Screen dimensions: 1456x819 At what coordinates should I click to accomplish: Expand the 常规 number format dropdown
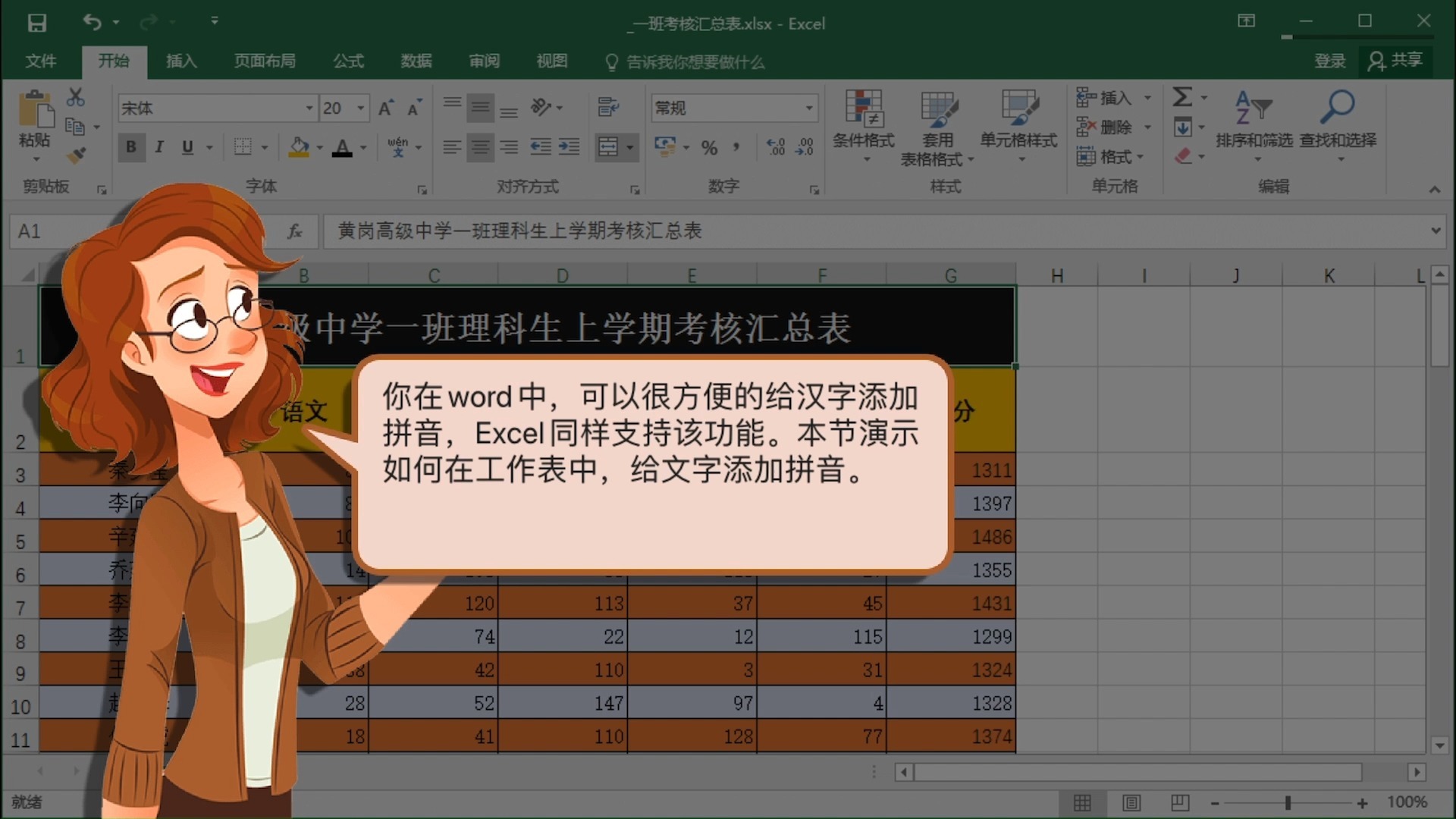808,108
